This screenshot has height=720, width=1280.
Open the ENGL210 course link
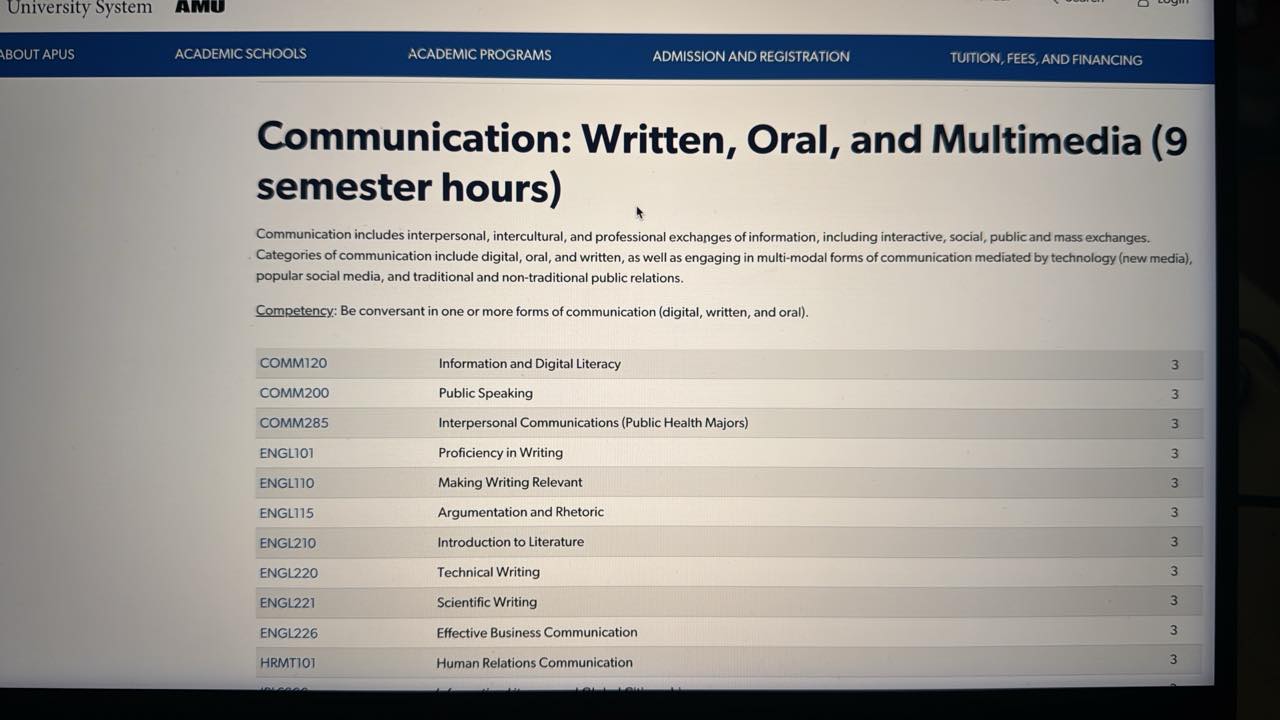pos(287,543)
